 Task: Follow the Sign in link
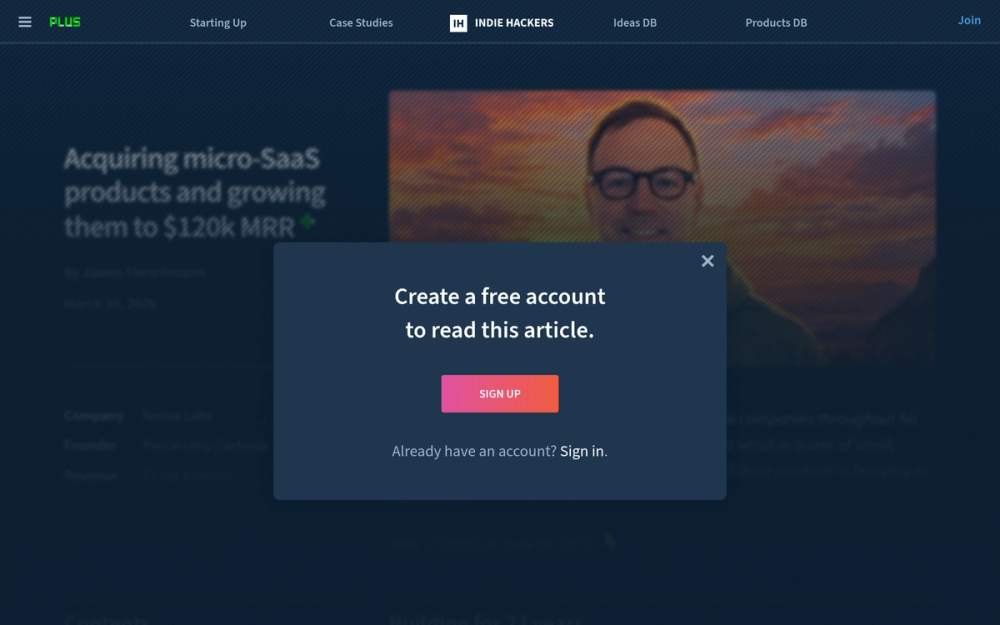pos(582,451)
